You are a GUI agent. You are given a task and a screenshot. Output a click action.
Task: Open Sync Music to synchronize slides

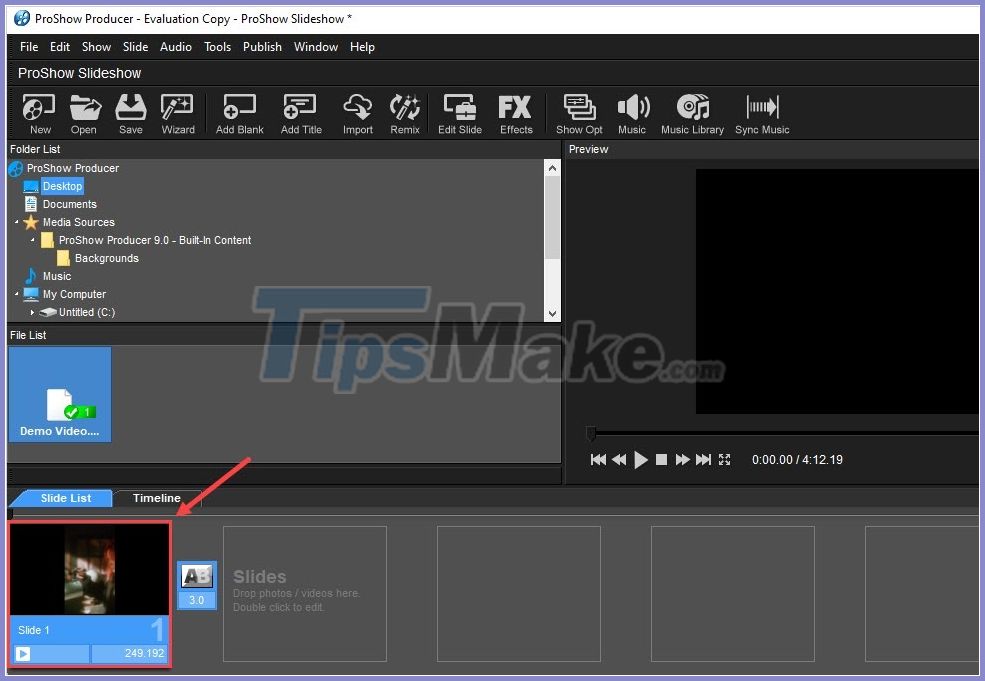coord(762,112)
